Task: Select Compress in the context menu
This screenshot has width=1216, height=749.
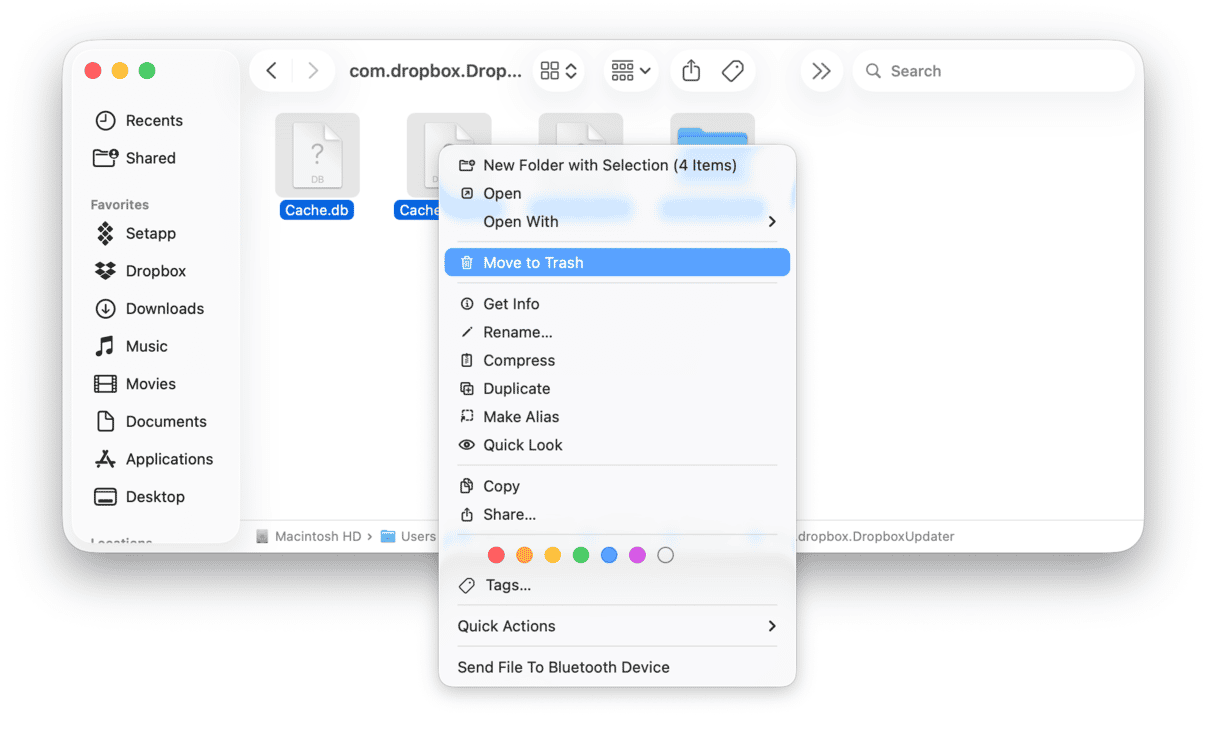Action: 518,361
